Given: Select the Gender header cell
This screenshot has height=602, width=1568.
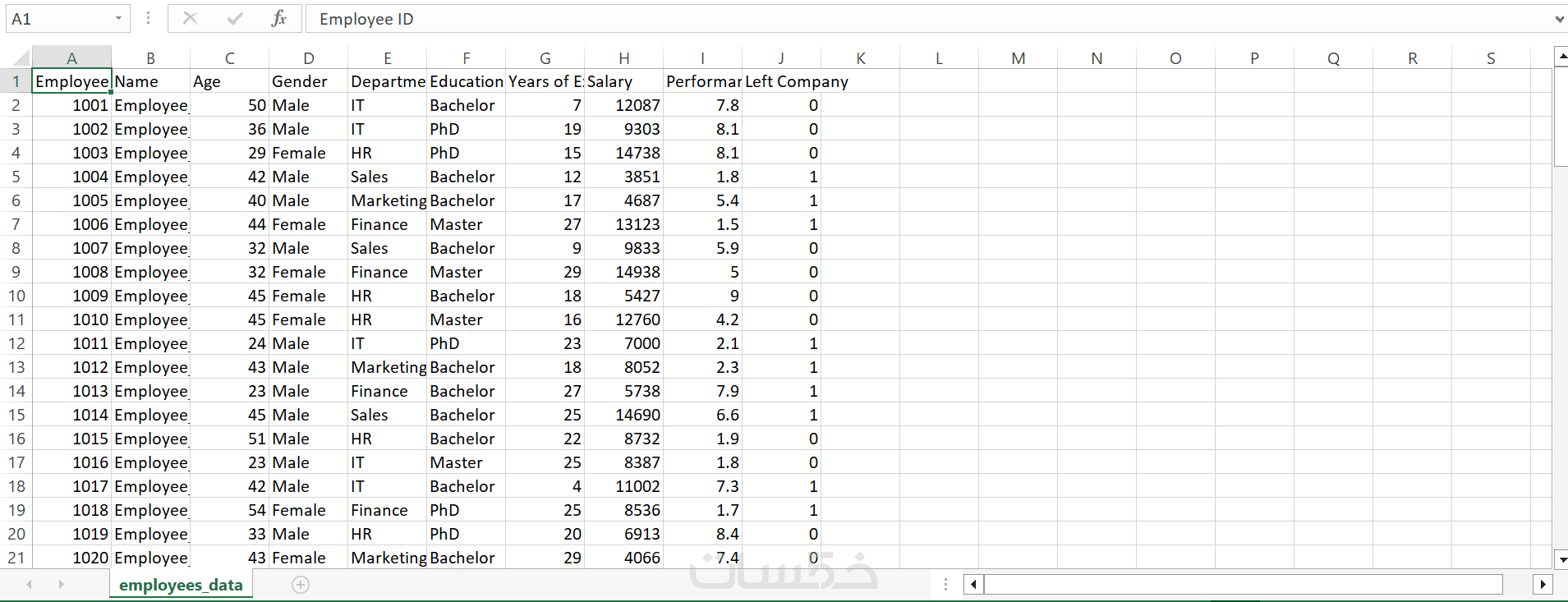Looking at the screenshot, I should point(309,81).
